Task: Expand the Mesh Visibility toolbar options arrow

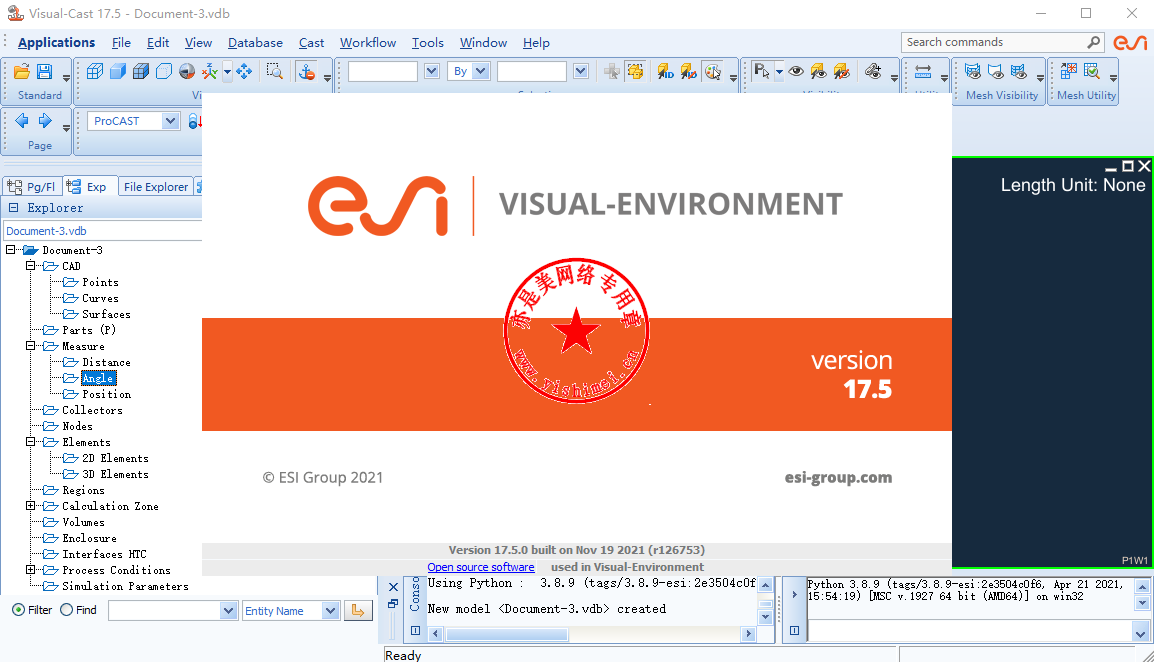Action: tap(1040, 77)
